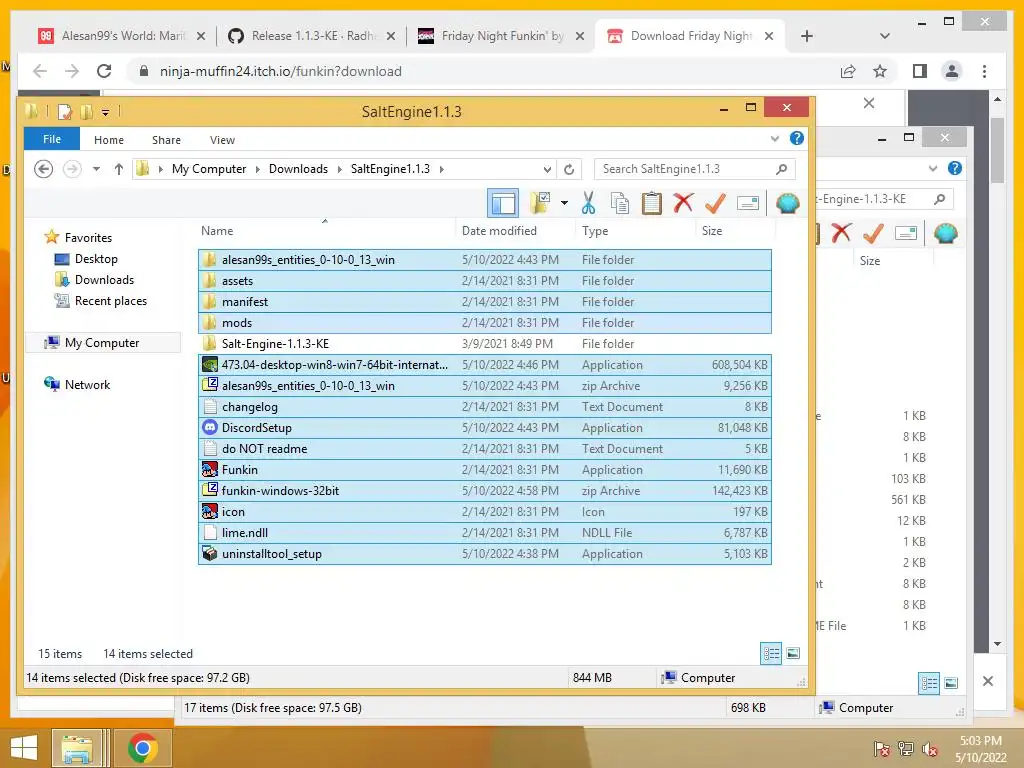Click the orange checkmark Properties icon in SaltEngine1.1.3
This screenshot has width=1024, height=768.
click(x=715, y=203)
